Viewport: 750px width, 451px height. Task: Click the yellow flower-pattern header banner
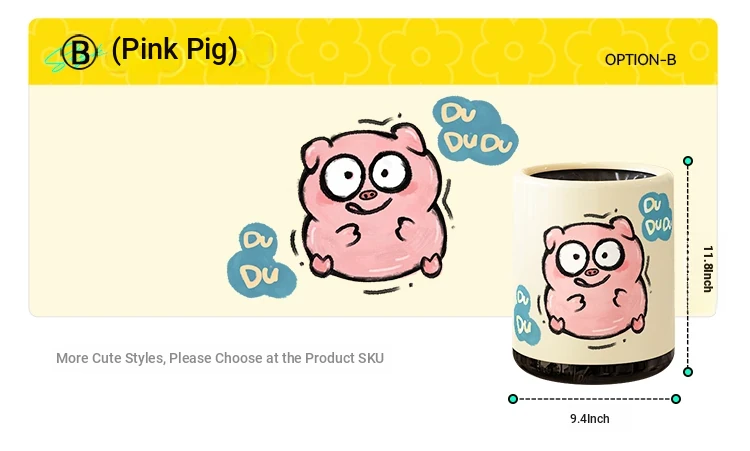(373, 52)
